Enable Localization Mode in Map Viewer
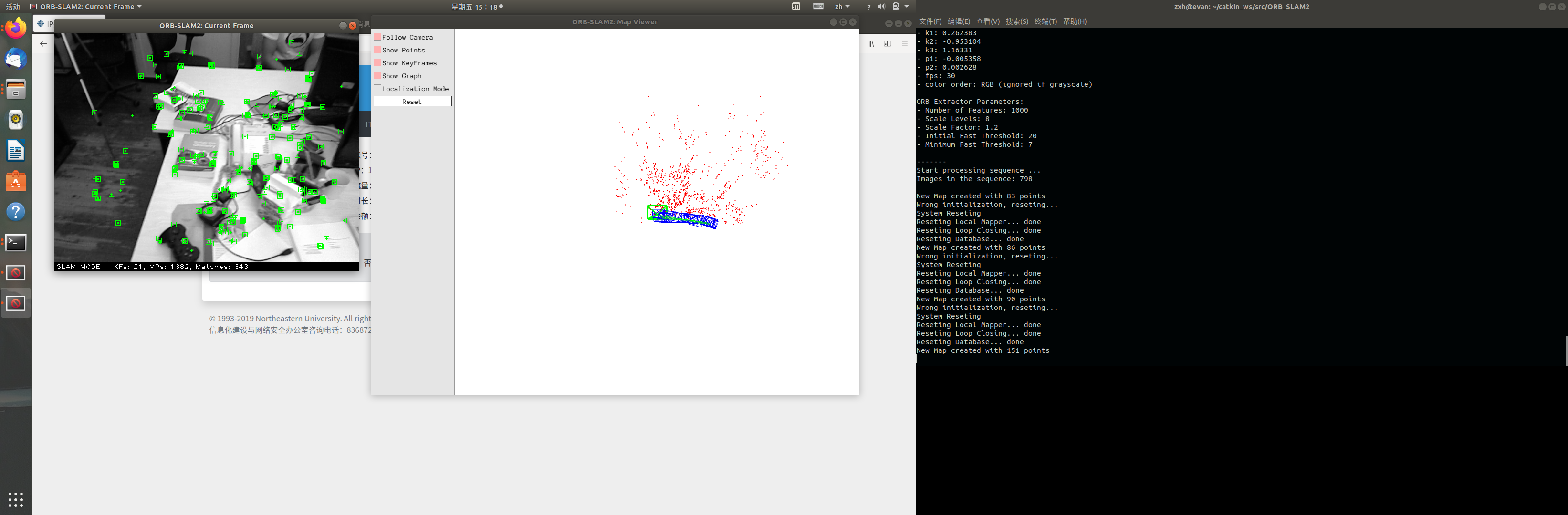This screenshot has width=1568, height=515. click(378, 89)
